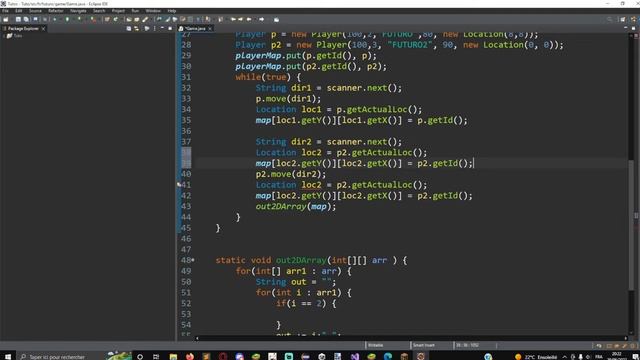This screenshot has height=360, width=640.
Task: Click the Forward navigation arrow in toolbar
Action: pos(261,19)
